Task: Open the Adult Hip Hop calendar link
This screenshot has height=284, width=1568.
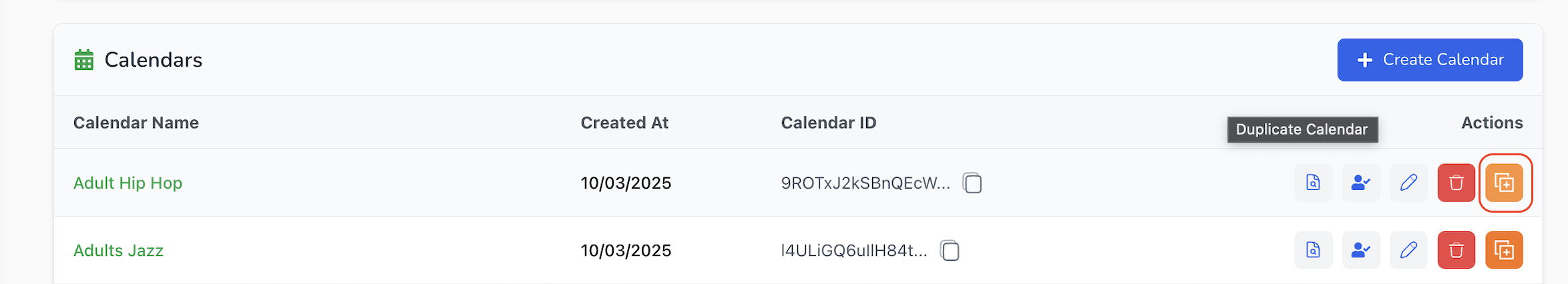Action: tap(128, 183)
